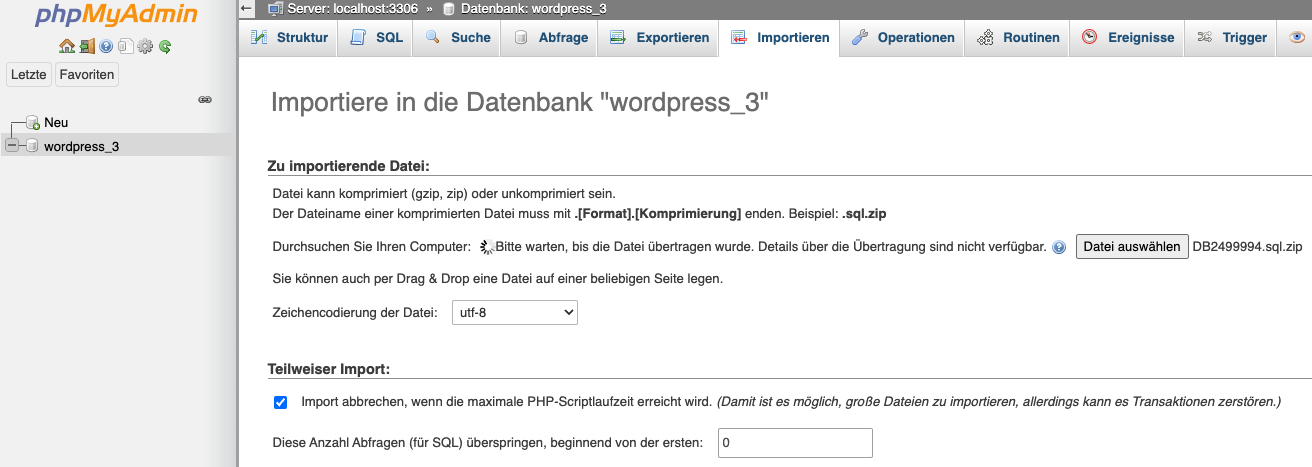Collapse the wordpress_3 tree node
This screenshot has width=1312, height=467.
pos(11,146)
